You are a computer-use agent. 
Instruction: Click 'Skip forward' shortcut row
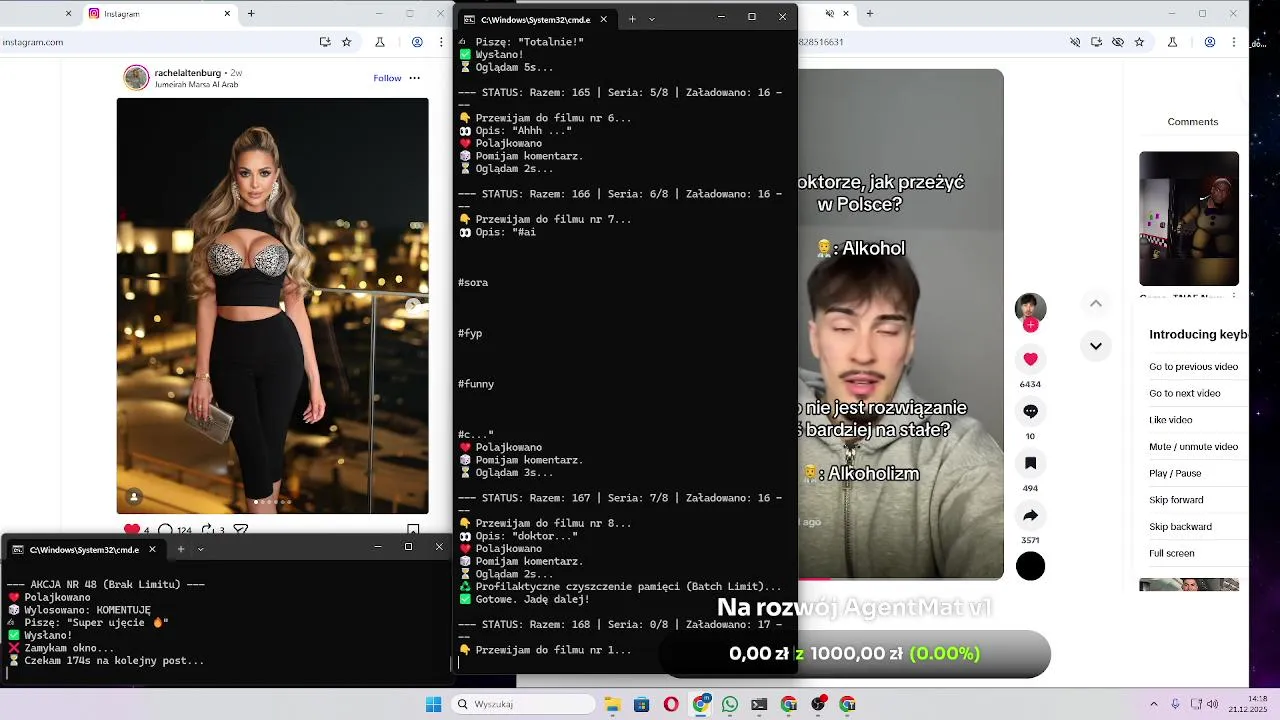[1199, 500]
